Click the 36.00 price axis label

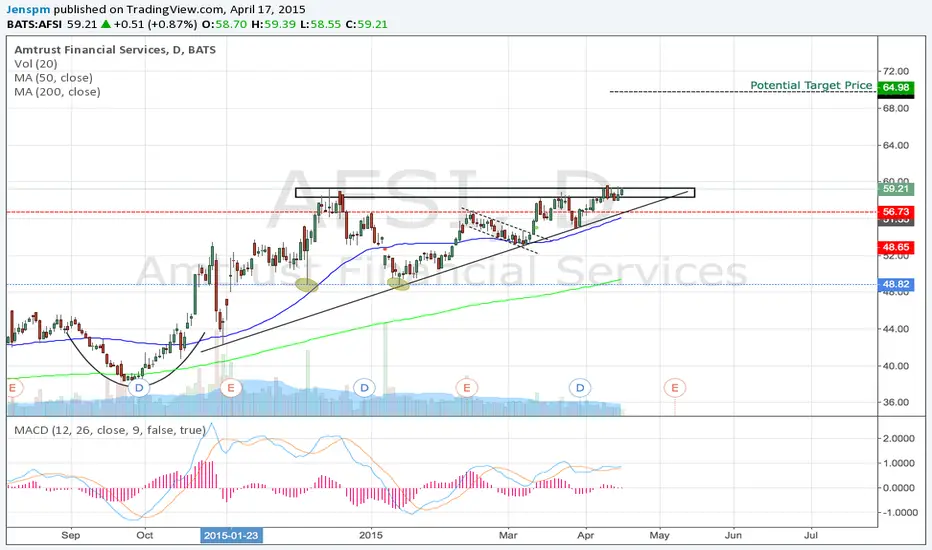(x=896, y=403)
